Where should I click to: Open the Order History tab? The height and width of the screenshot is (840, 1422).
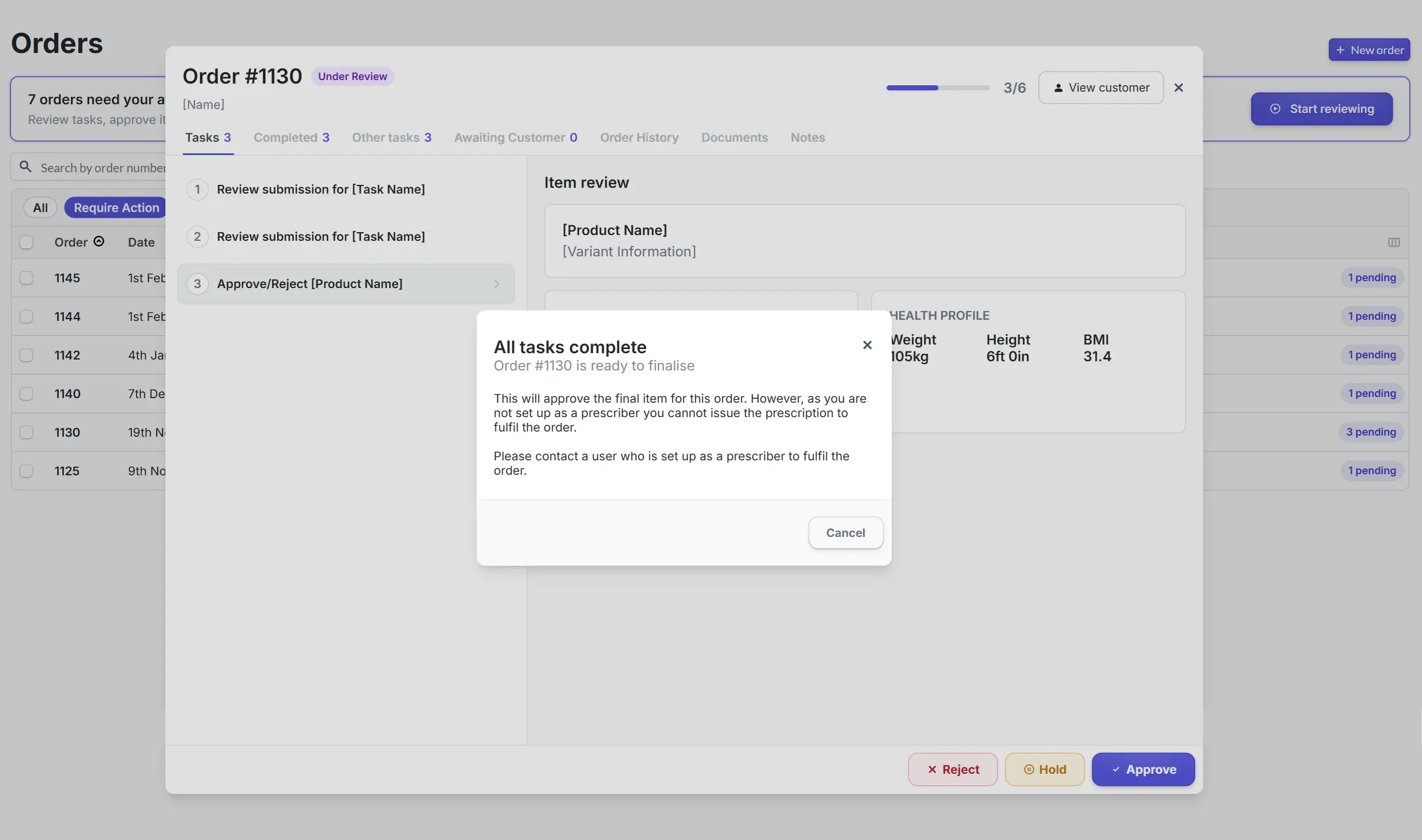click(x=639, y=138)
